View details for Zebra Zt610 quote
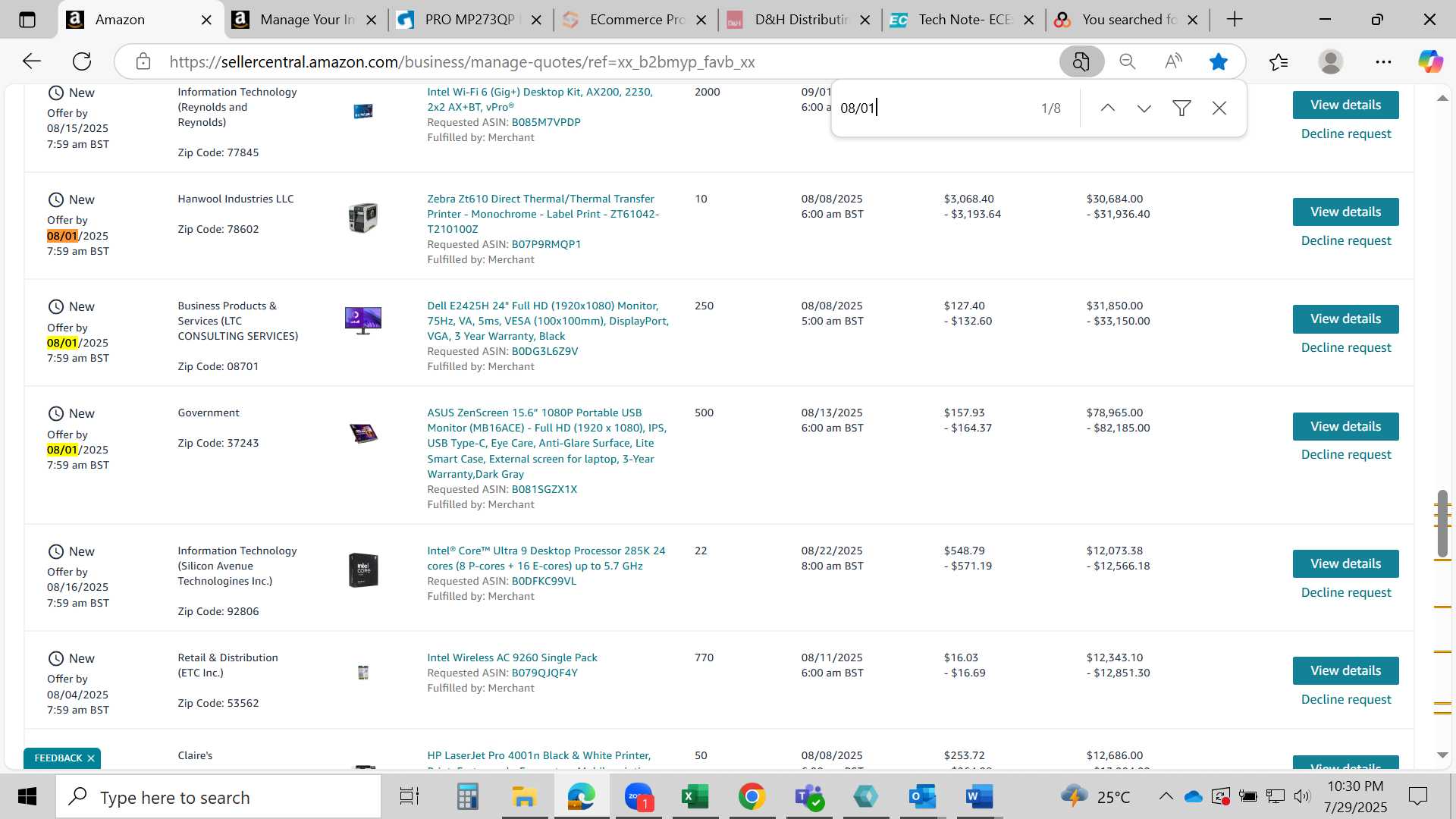Image resolution: width=1456 pixels, height=819 pixels. (x=1345, y=212)
